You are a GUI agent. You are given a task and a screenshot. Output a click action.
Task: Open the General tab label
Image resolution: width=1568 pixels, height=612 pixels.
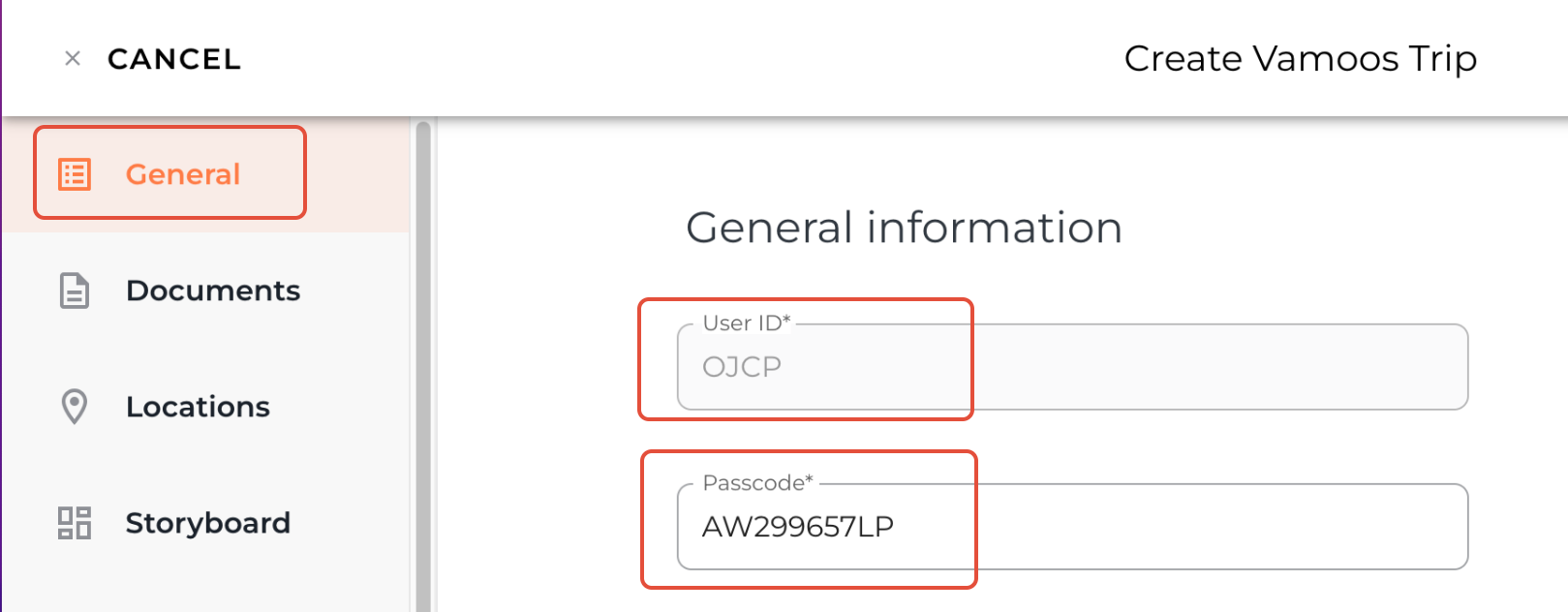coord(183,174)
